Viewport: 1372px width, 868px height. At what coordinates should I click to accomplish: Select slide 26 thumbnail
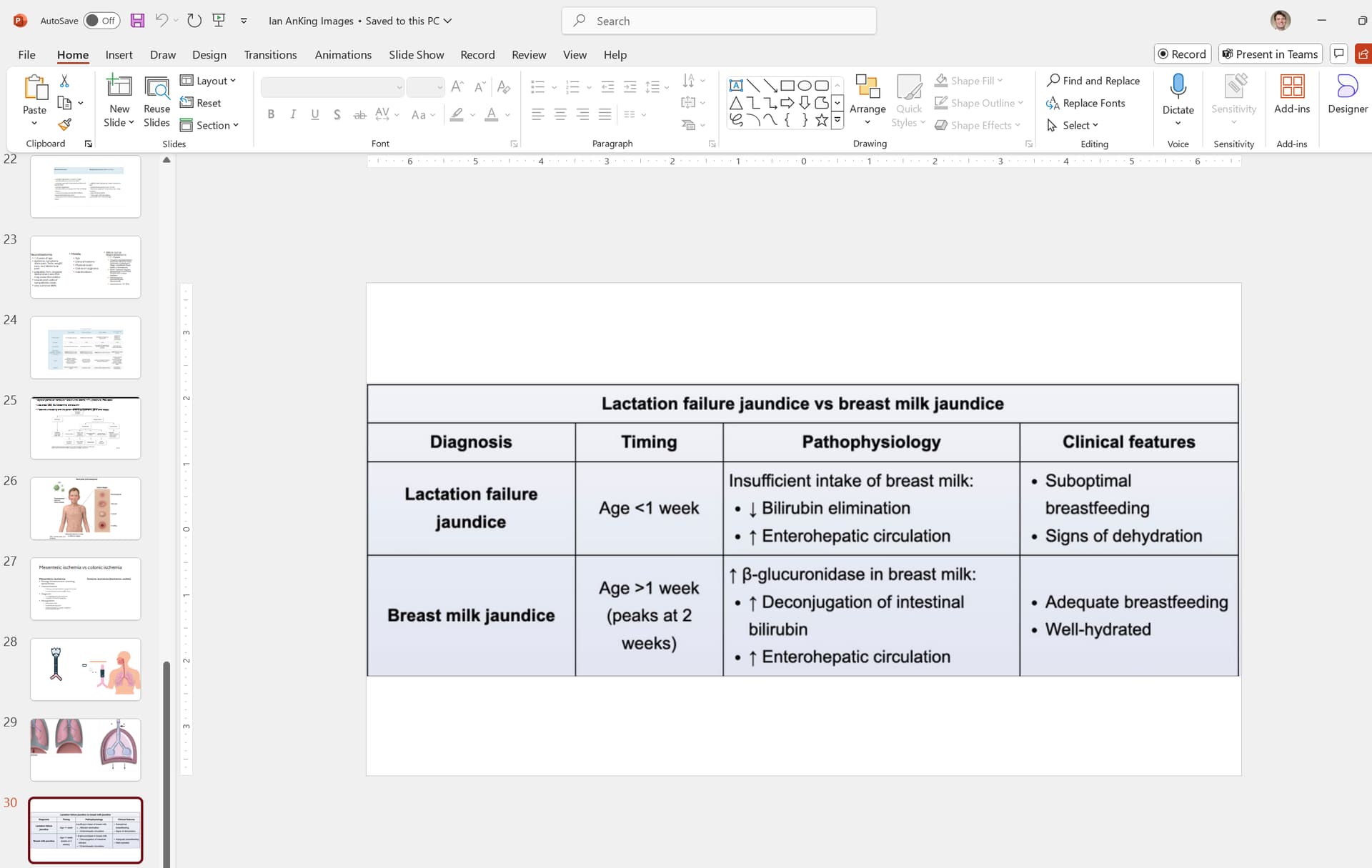click(x=86, y=508)
